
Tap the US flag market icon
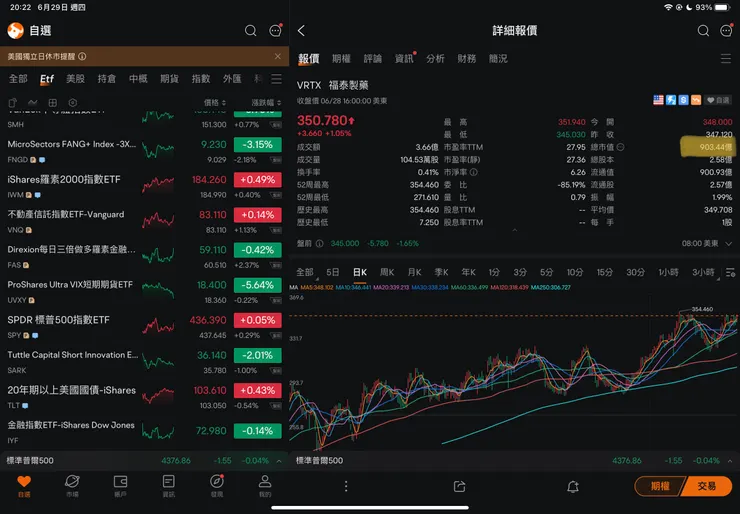point(658,100)
